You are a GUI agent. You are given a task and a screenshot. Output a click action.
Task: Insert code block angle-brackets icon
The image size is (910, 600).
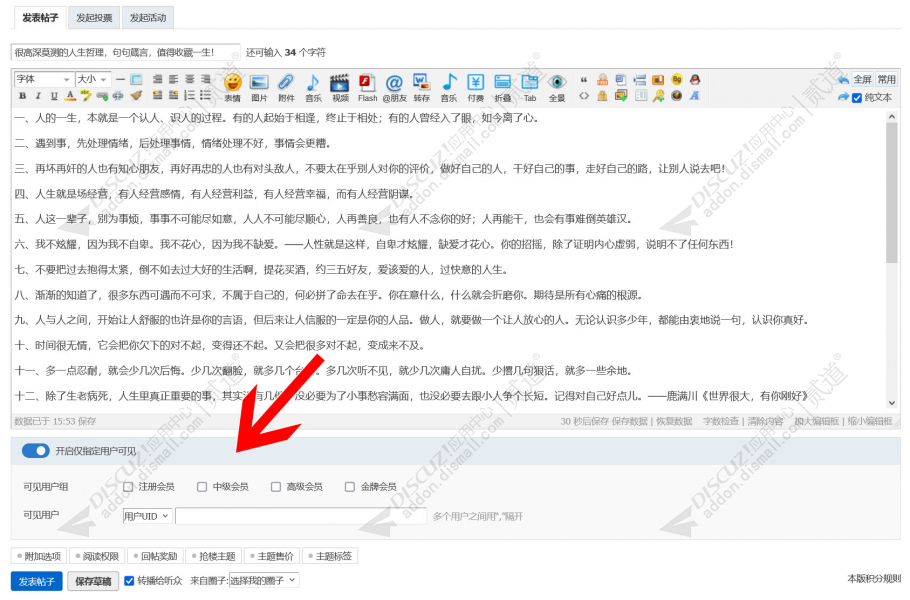pyautogui.click(x=584, y=96)
